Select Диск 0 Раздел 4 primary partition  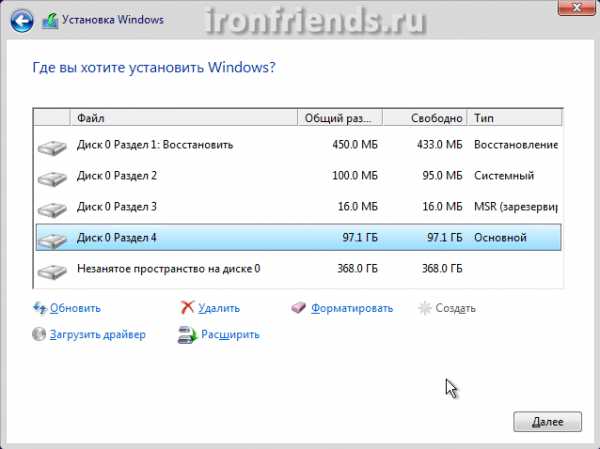click(298, 238)
